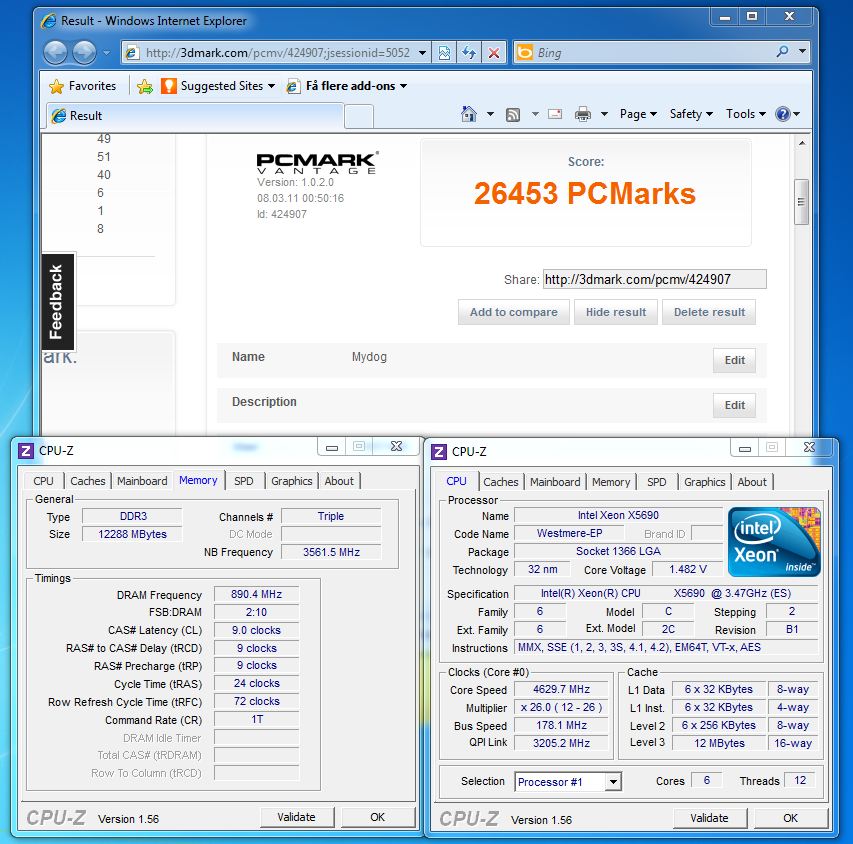Switch to Caches tab in left CPU-Z window
Screen dimensions: 853x844
(x=88, y=481)
